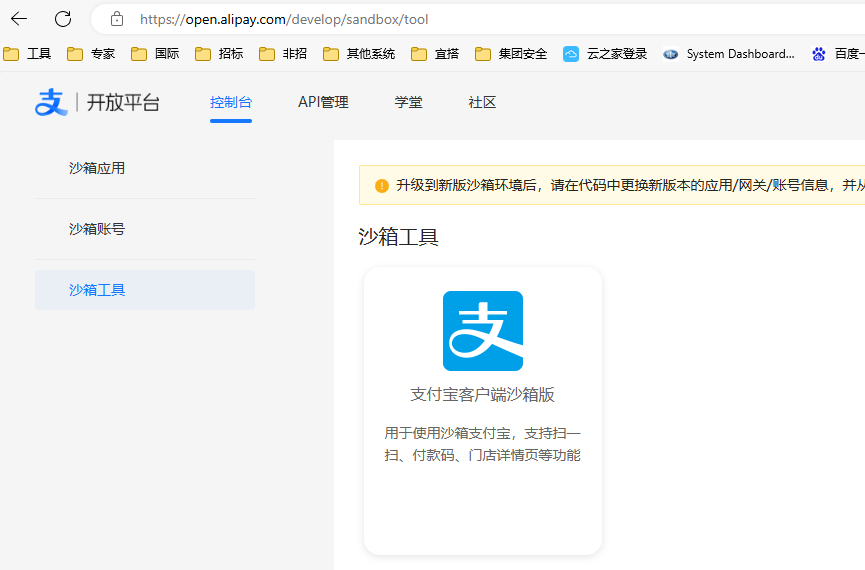Open the 其他系统 bookmark folder
The width and height of the screenshot is (865, 570).
pyautogui.click(x=359, y=54)
